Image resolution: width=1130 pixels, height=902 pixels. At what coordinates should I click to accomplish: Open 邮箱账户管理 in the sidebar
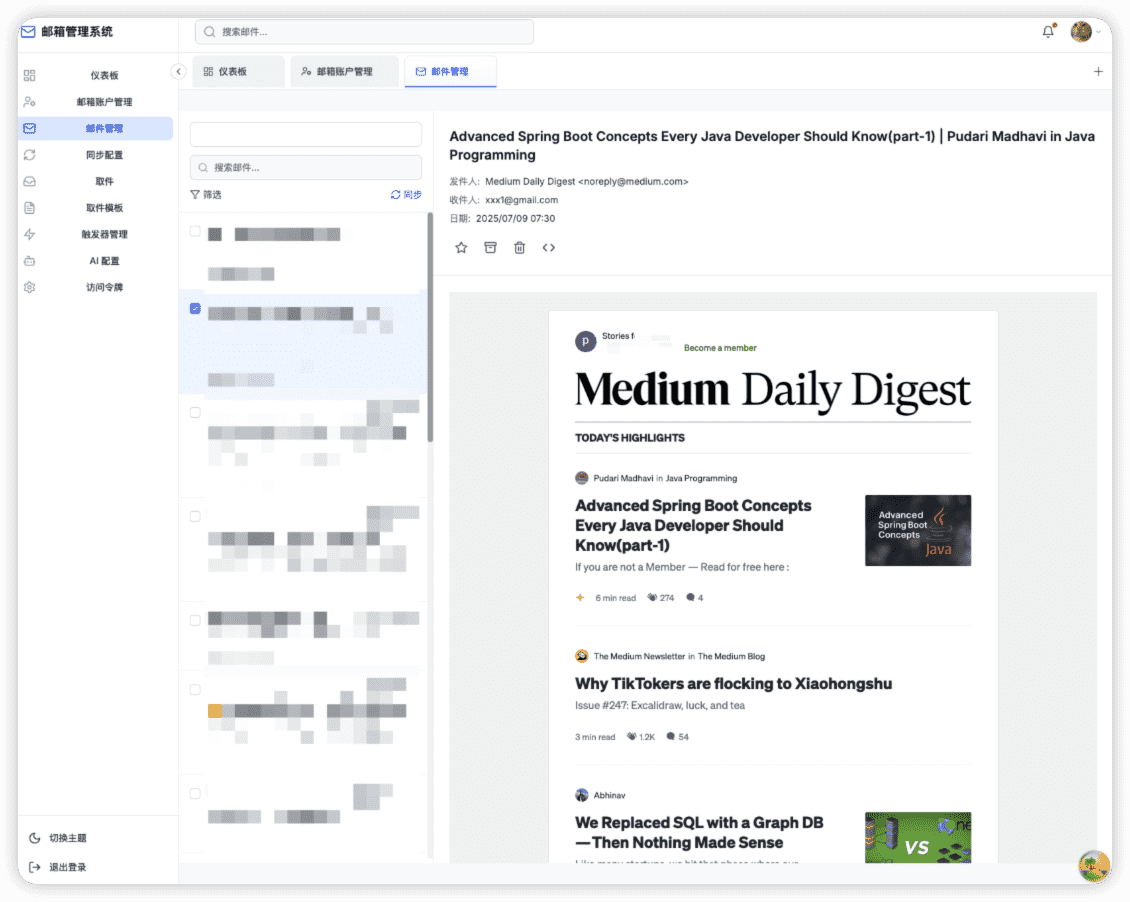coord(95,102)
